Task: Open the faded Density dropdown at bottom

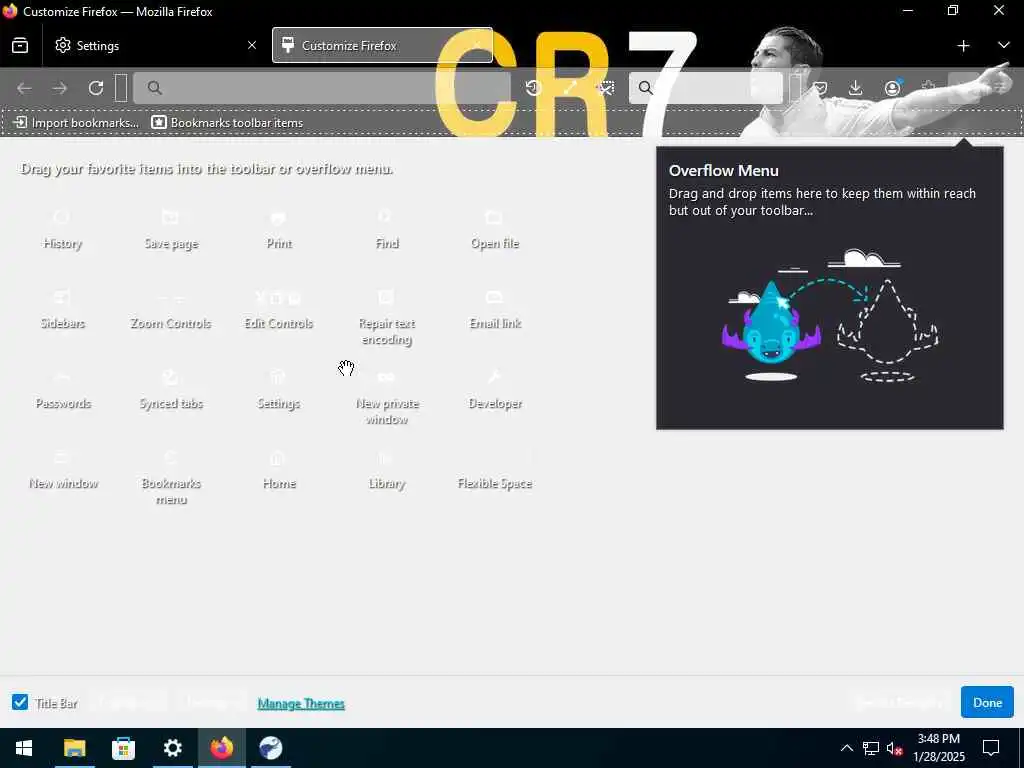Action: click(x=211, y=703)
